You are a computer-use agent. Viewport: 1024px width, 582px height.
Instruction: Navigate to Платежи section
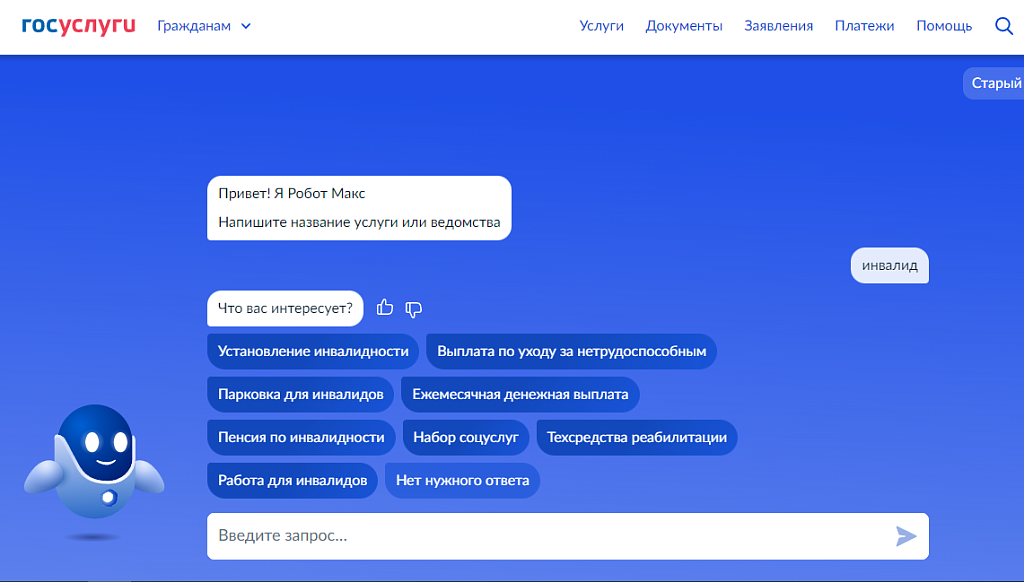pos(864,26)
